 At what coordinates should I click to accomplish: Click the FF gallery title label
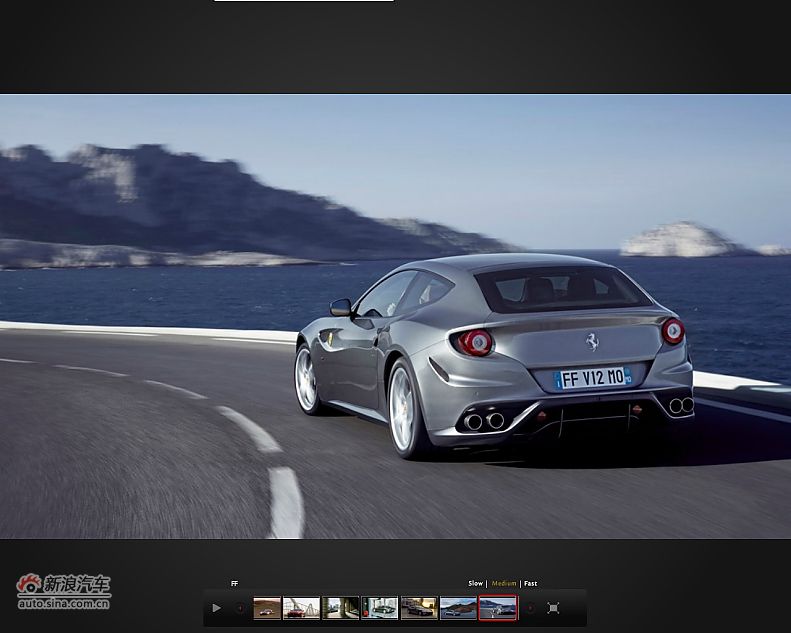(x=235, y=583)
